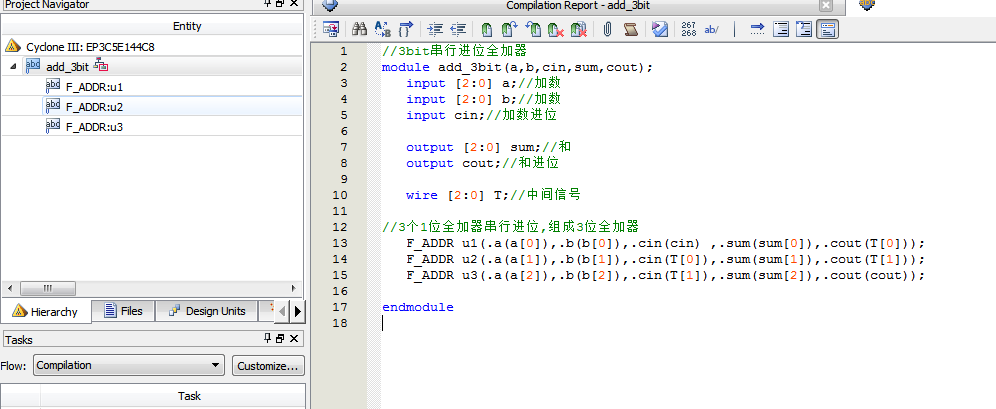996x409 pixels.
Task: Switch to the Design Units tab
Action: pyautogui.click(x=207, y=311)
